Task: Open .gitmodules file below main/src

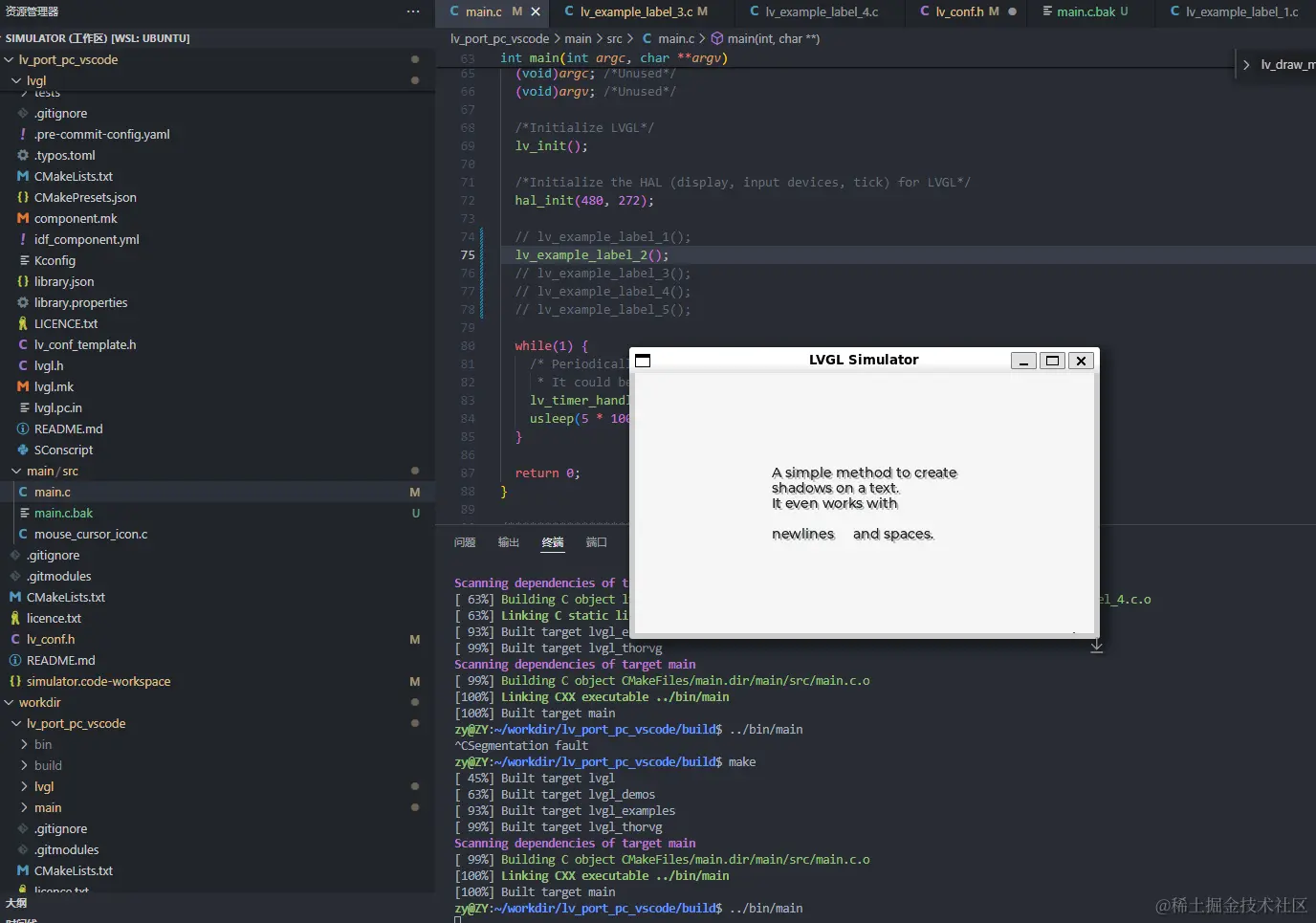Action: point(58,576)
